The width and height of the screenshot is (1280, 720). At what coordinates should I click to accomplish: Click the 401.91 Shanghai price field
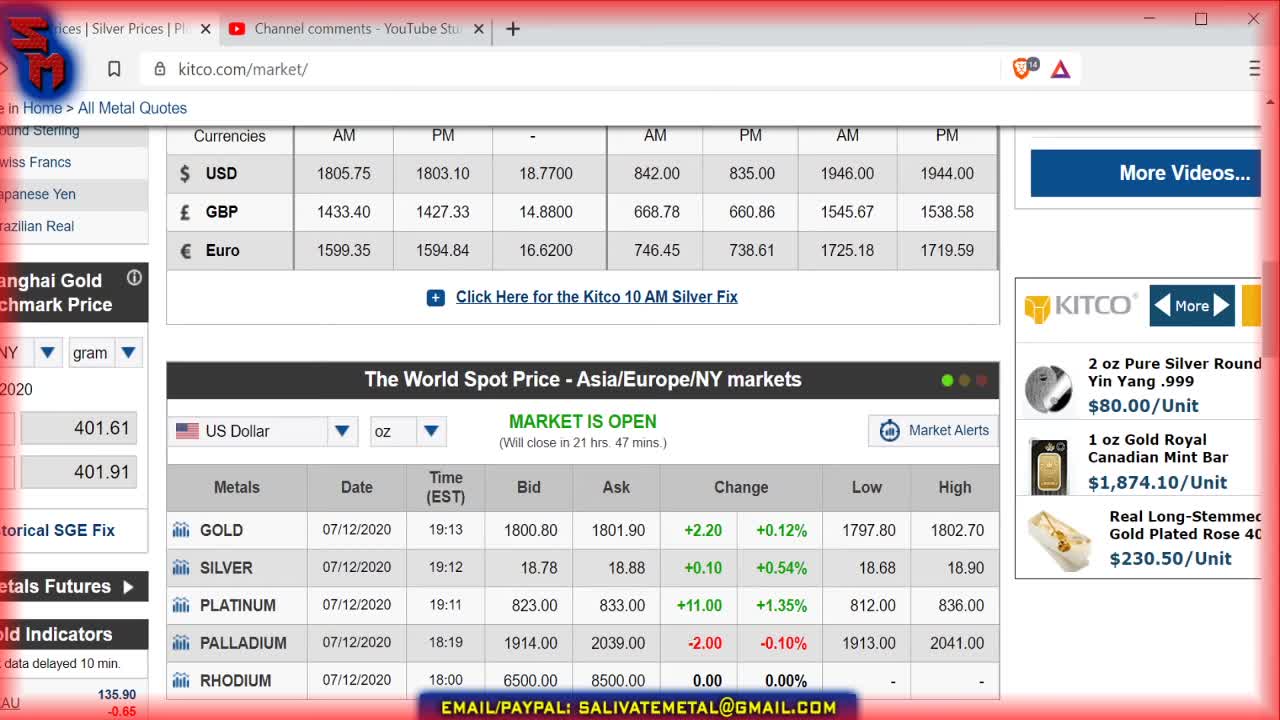(x=78, y=472)
